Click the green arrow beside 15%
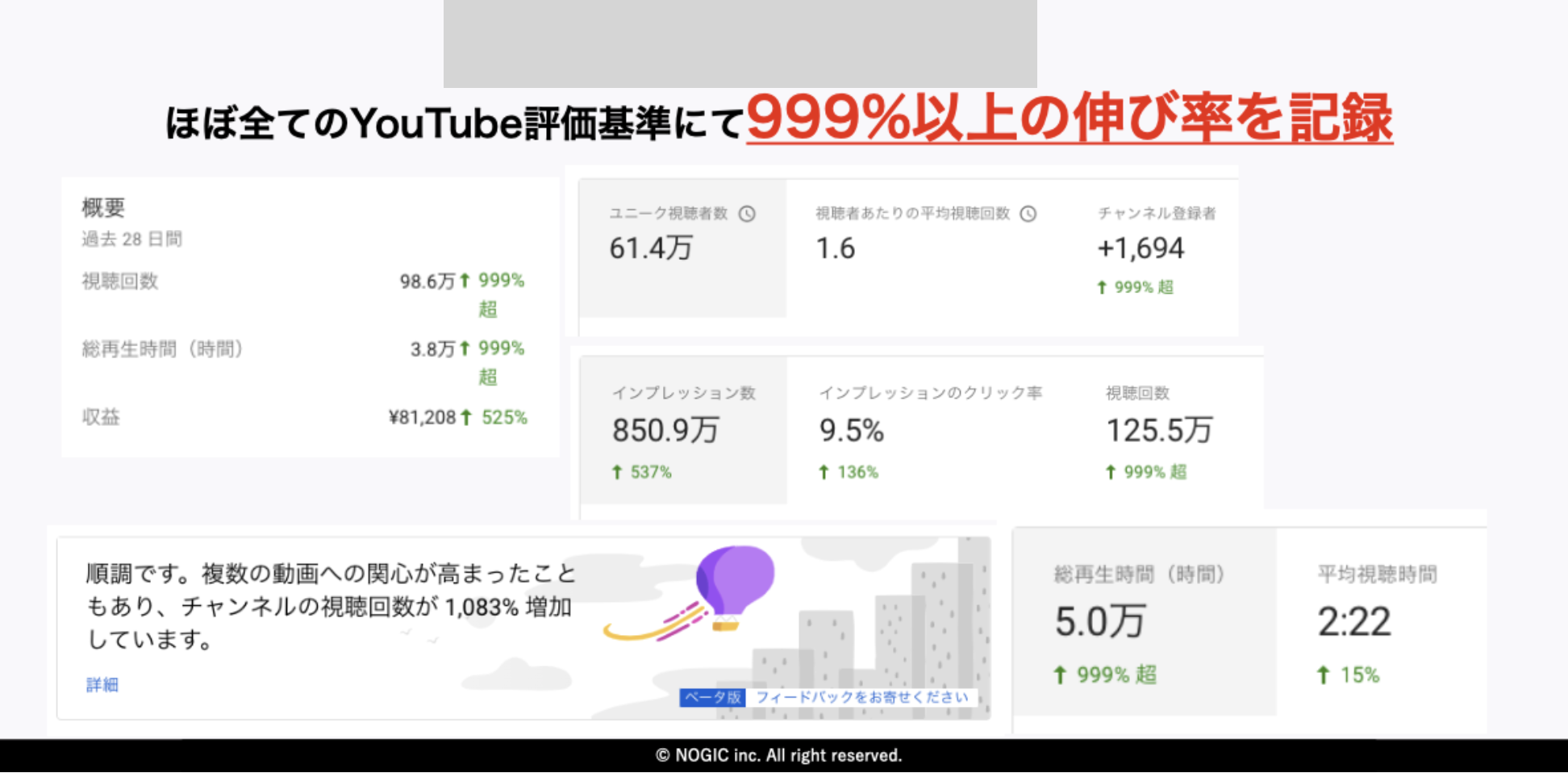The image size is (1568, 773). pos(1323,675)
